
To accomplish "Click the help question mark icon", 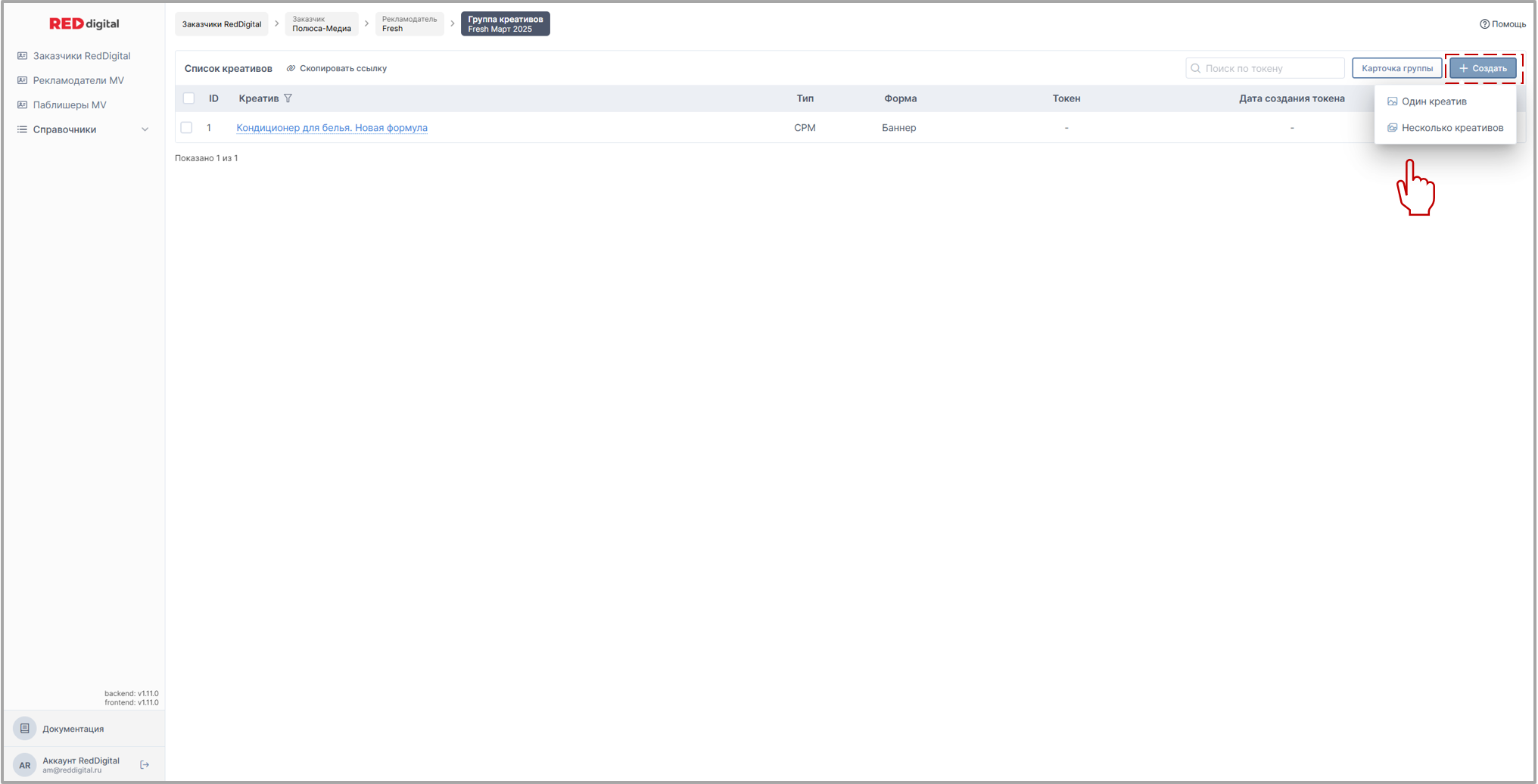I will [1484, 24].
